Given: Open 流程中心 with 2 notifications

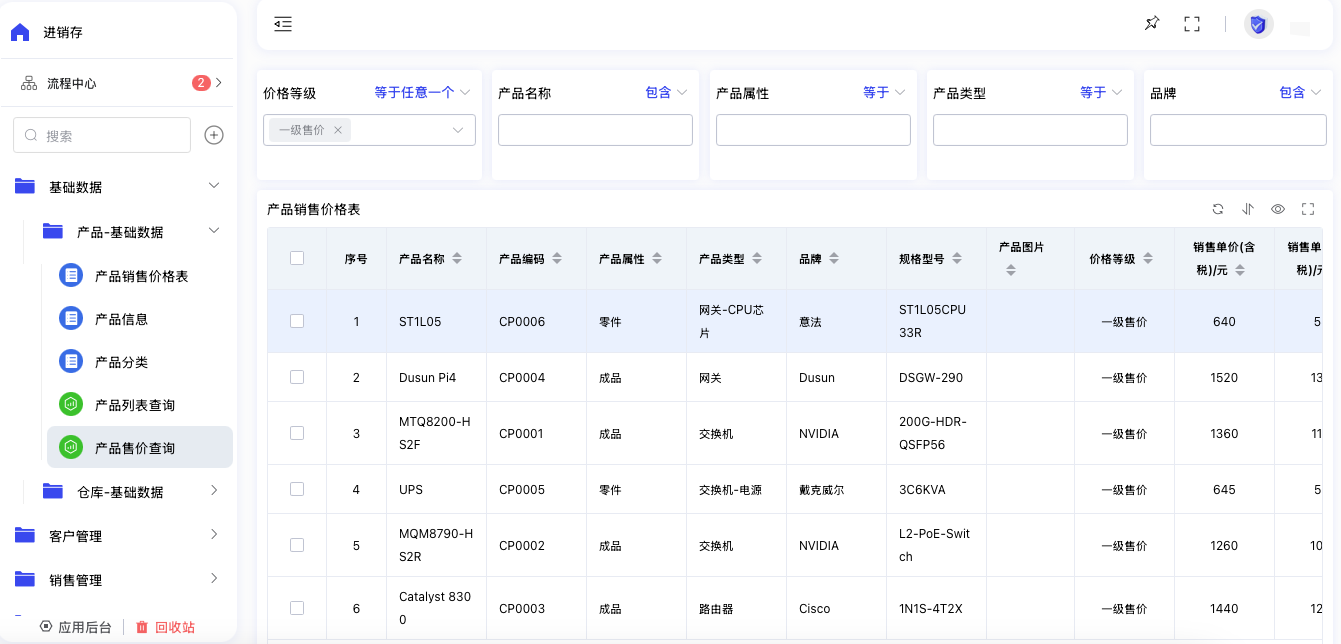Looking at the screenshot, I should pos(118,83).
